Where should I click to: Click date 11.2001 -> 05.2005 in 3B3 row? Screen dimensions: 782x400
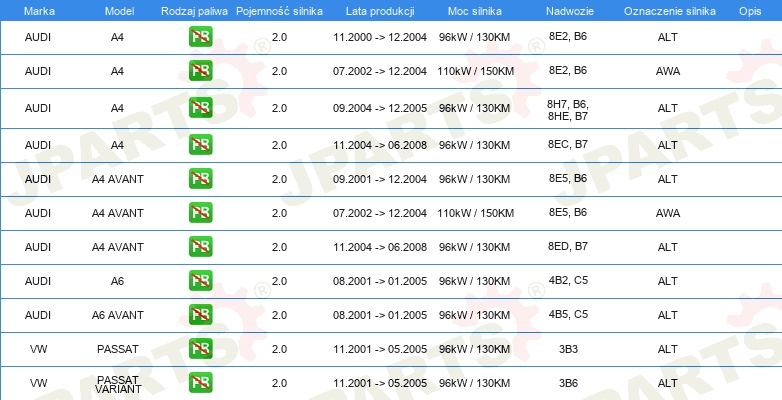tap(380, 349)
